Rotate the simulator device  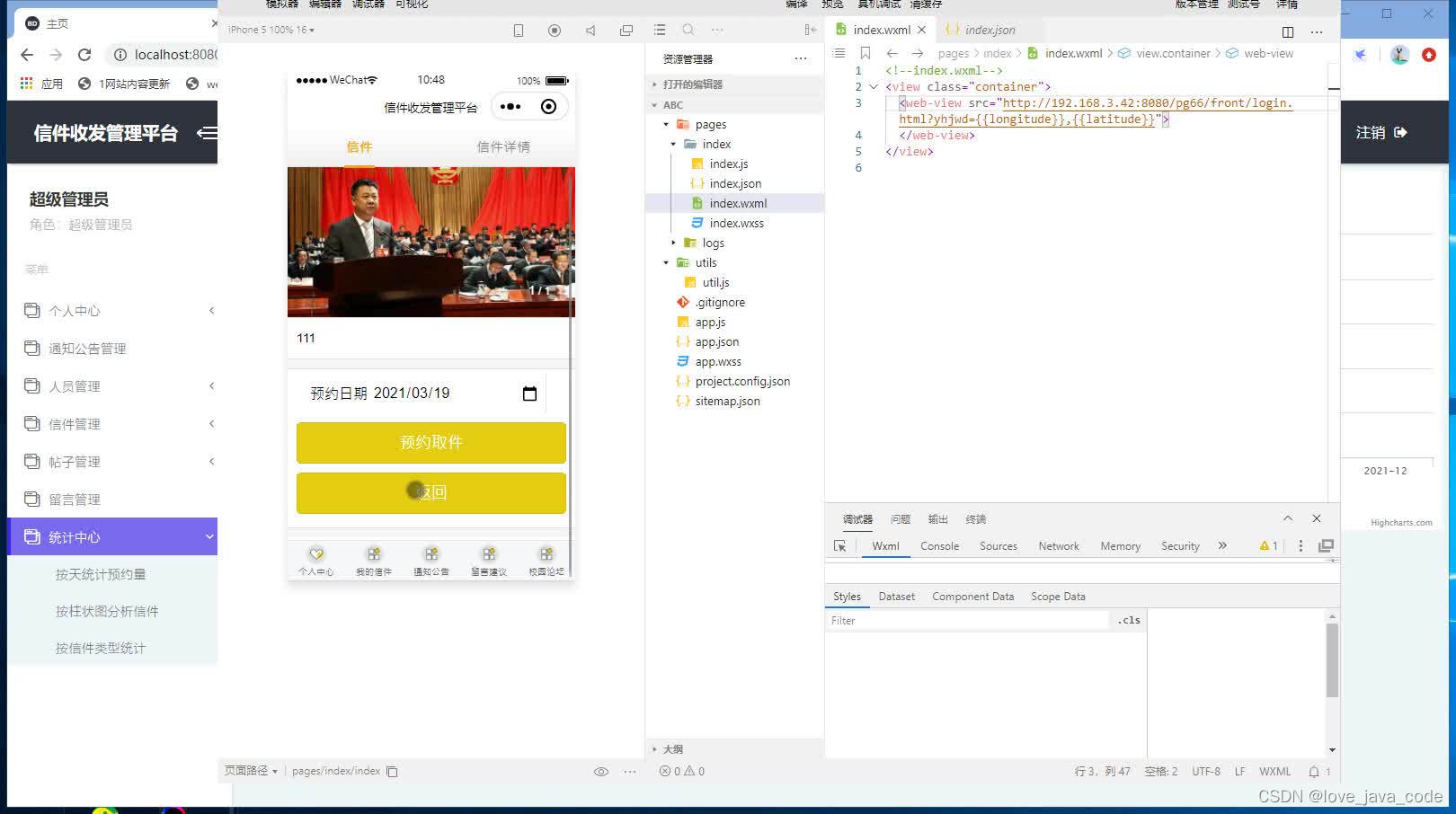coord(519,31)
